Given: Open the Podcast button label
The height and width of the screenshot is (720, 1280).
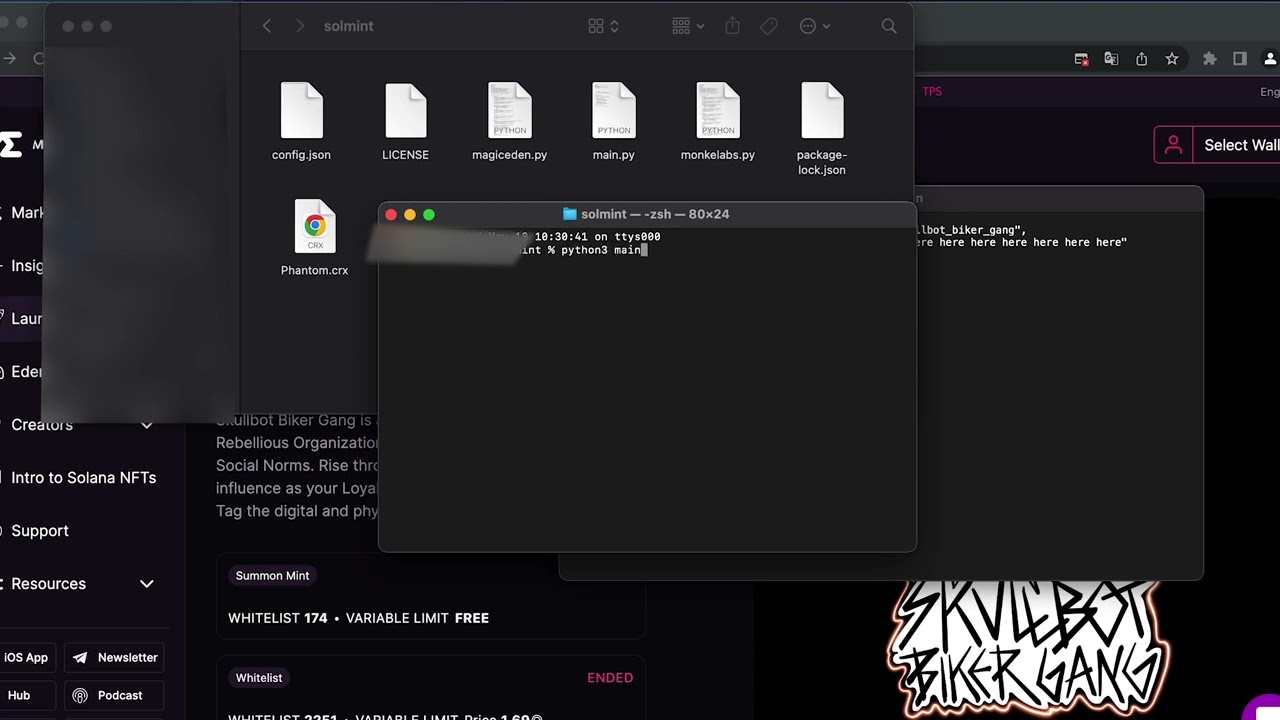Looking at the screenshot, I should (120, 696).
